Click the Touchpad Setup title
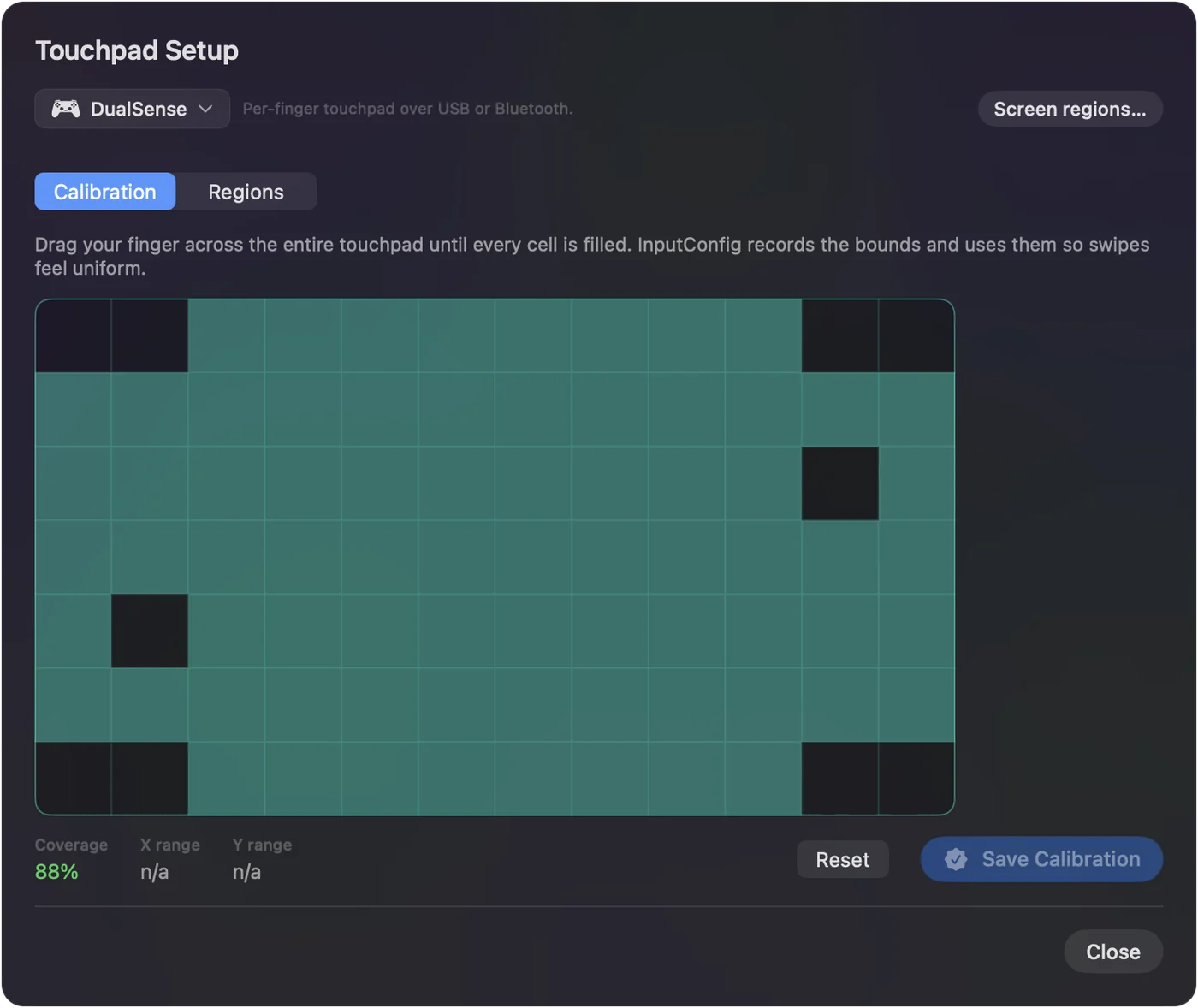The height and width of the screenshot is (1008, 1198). [137, 50]
